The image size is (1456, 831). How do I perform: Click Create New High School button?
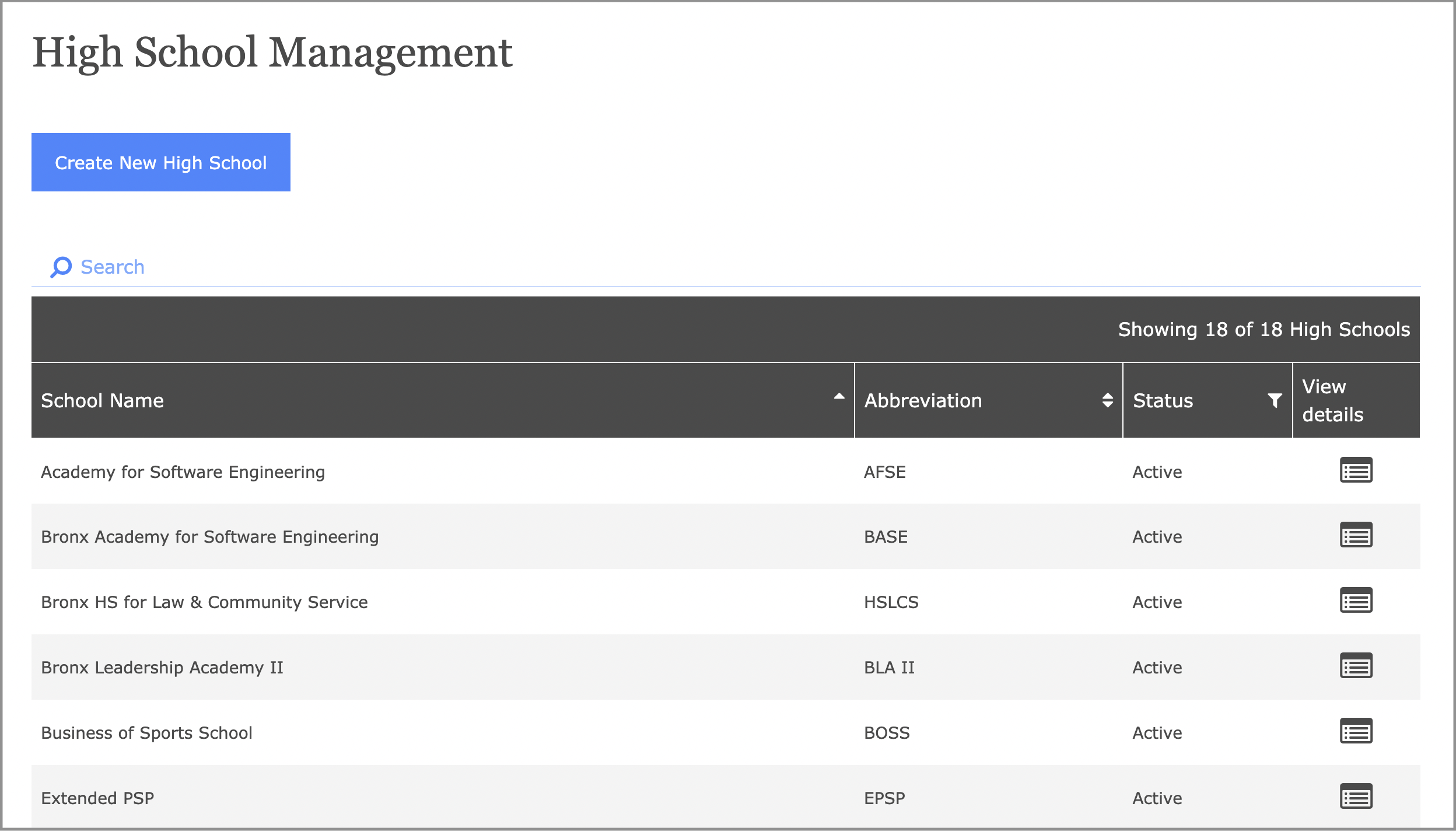point(161,162)
